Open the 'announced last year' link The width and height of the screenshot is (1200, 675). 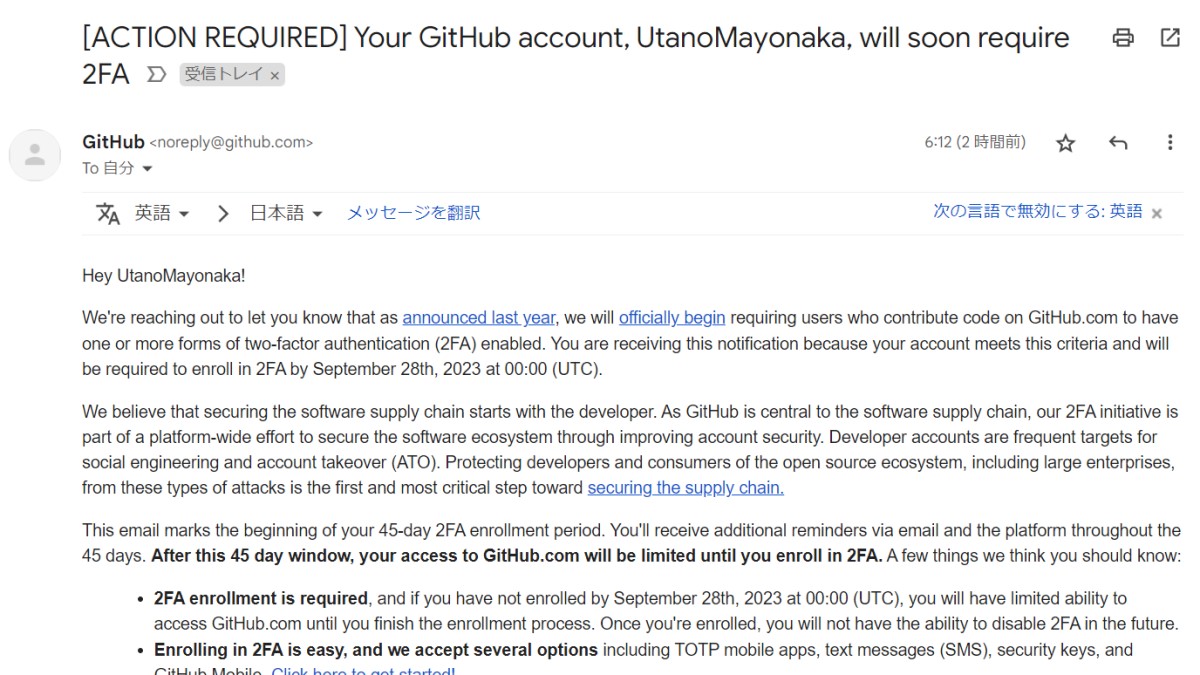[478, 317]
